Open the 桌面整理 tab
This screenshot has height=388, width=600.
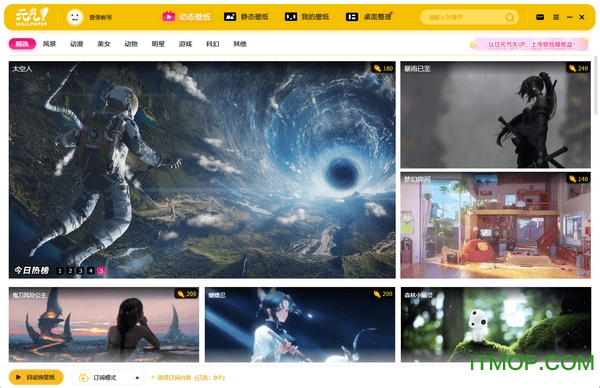pos(369,17)
